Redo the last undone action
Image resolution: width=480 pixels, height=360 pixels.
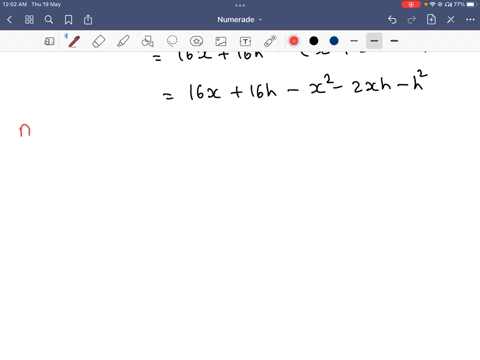coord(412,20)
